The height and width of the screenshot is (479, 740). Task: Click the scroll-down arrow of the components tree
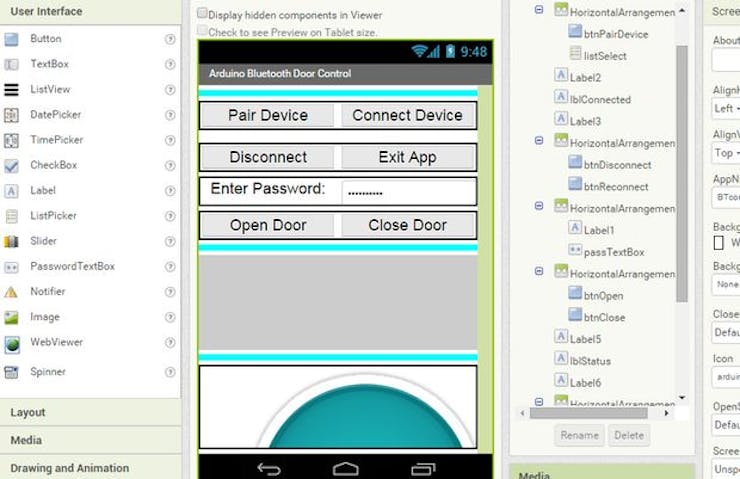click(681, 397)
